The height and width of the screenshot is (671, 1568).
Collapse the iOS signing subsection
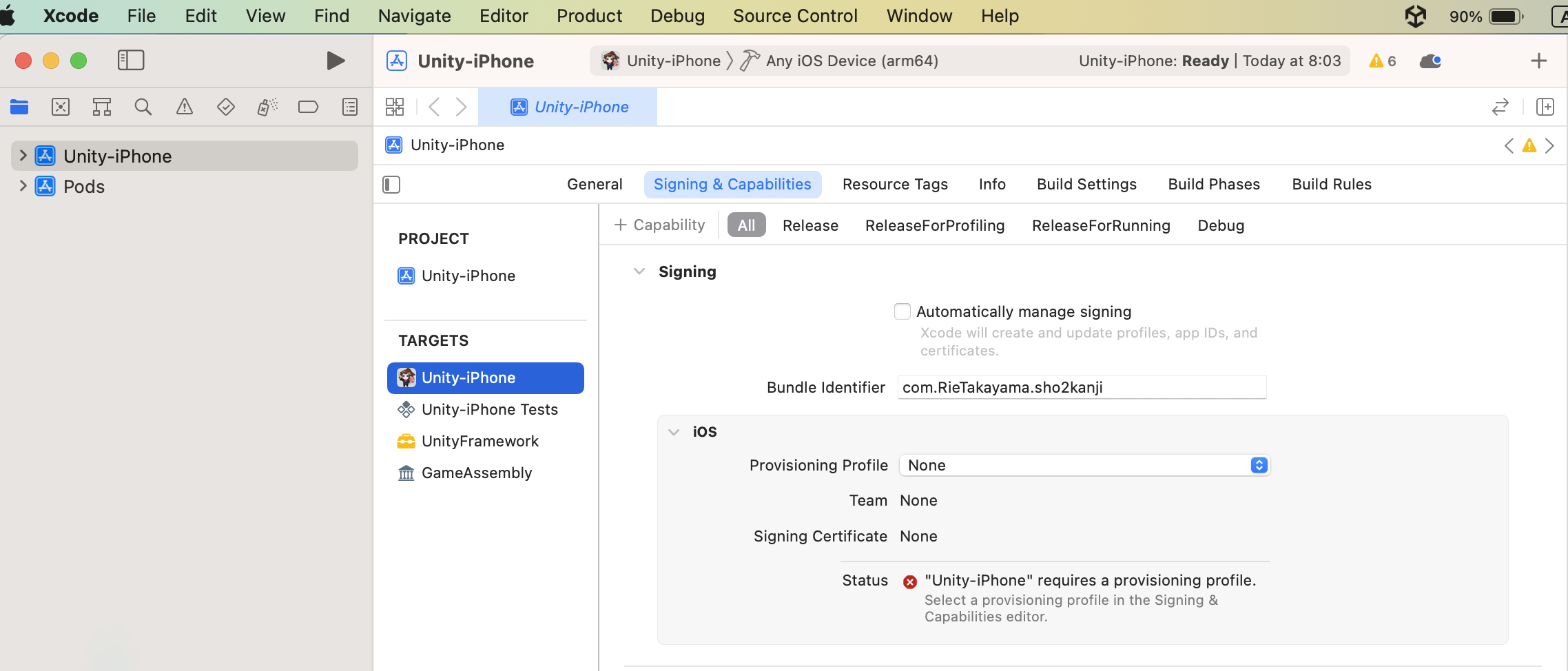[673, 431]
